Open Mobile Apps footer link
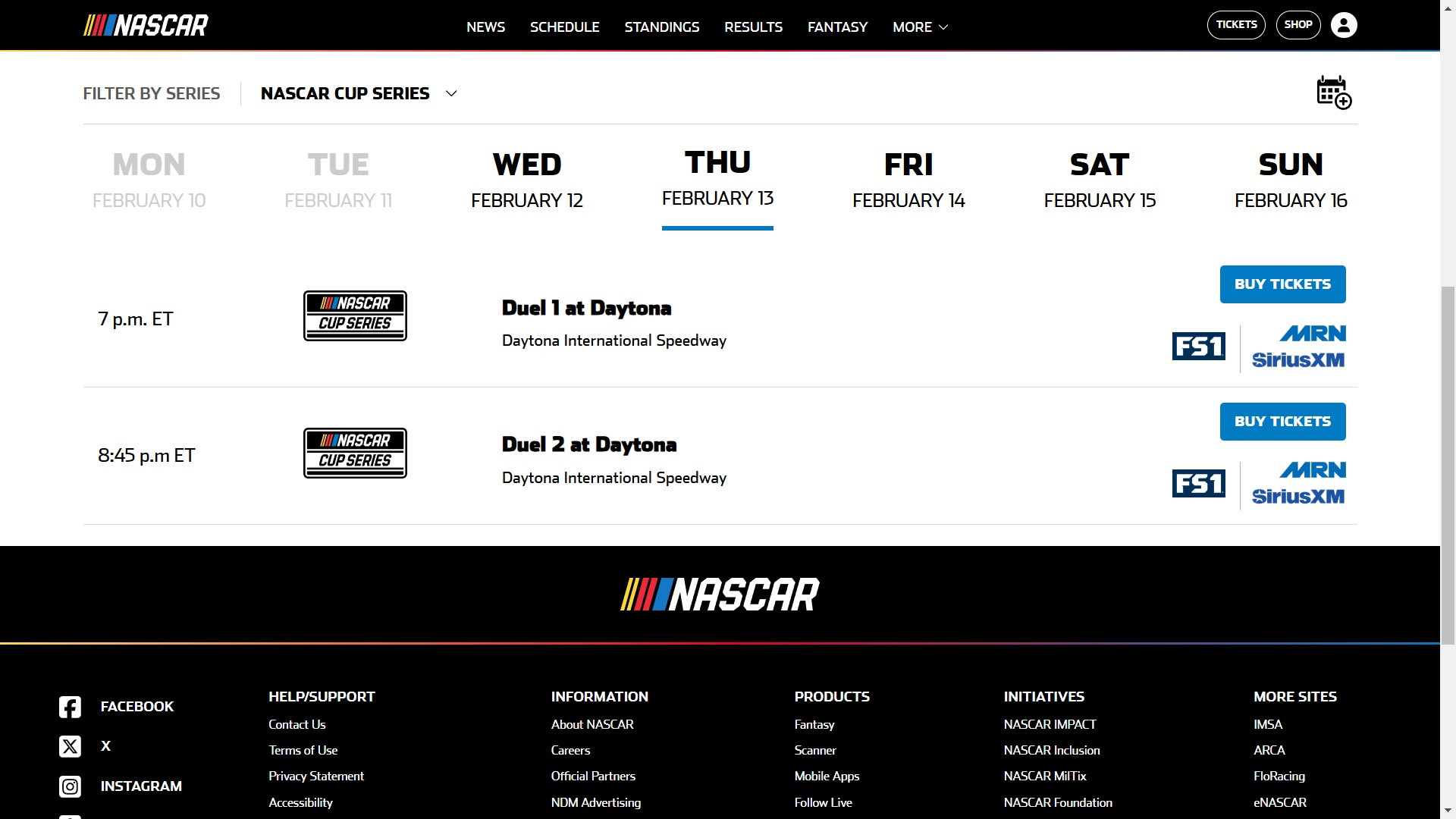Image resolution: width=1456 pixels, height=819 pixels. pyautogui.click(x=827, y=776)
